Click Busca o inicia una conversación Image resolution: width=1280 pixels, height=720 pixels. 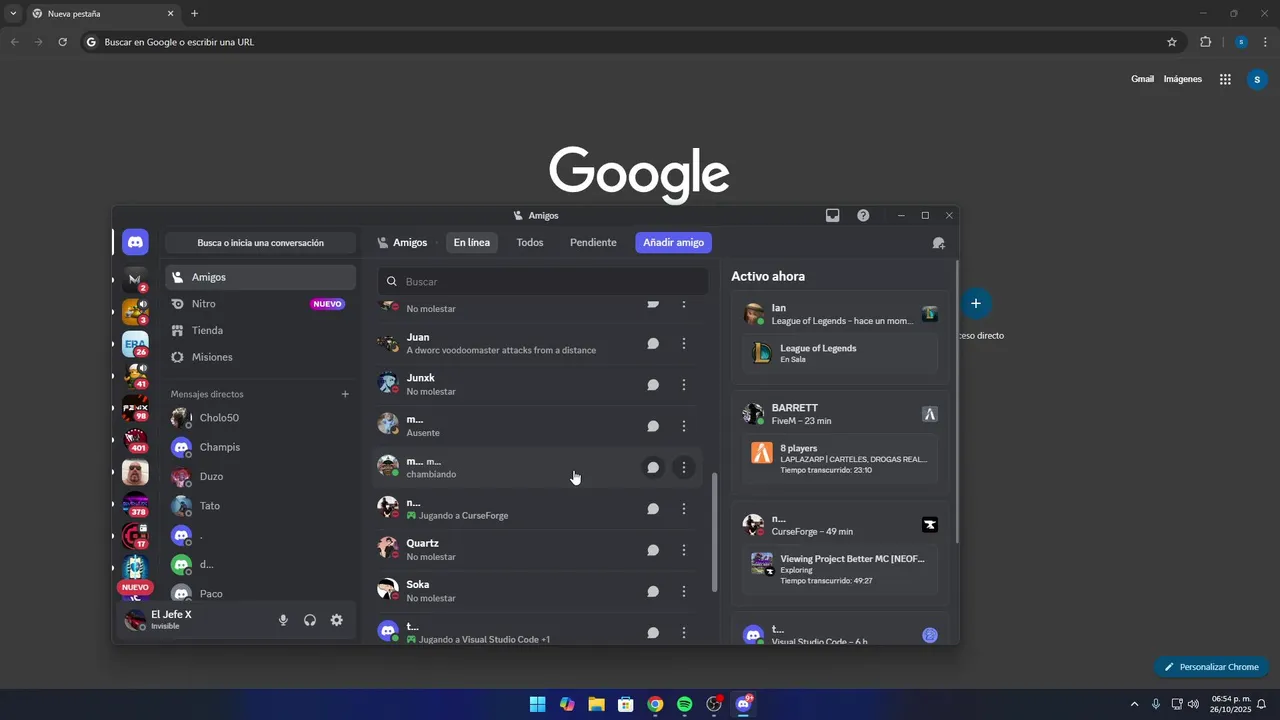pyautogui.click(x=260, y=243)
